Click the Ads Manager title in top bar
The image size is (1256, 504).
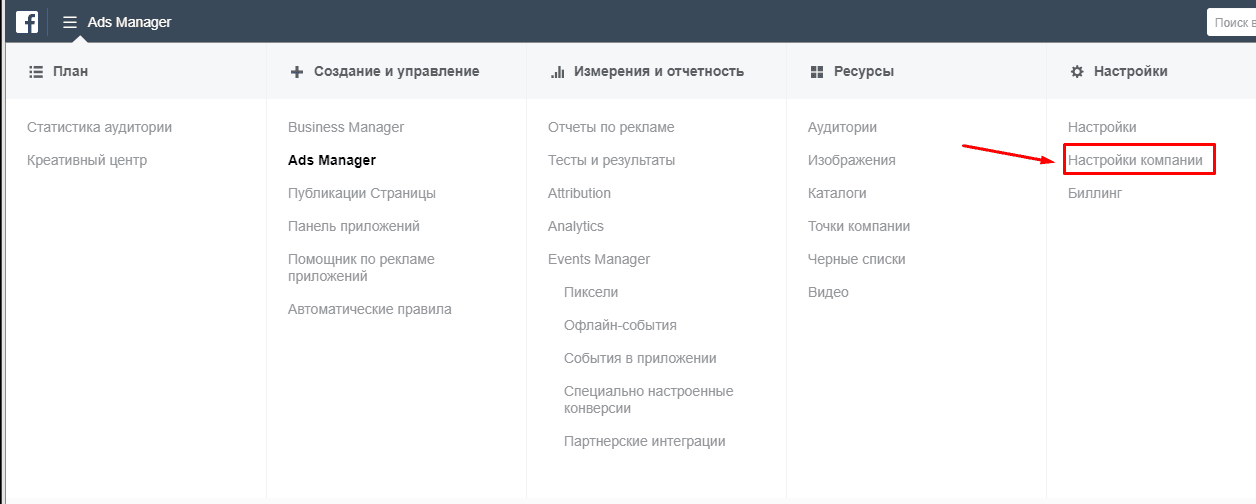130,22
